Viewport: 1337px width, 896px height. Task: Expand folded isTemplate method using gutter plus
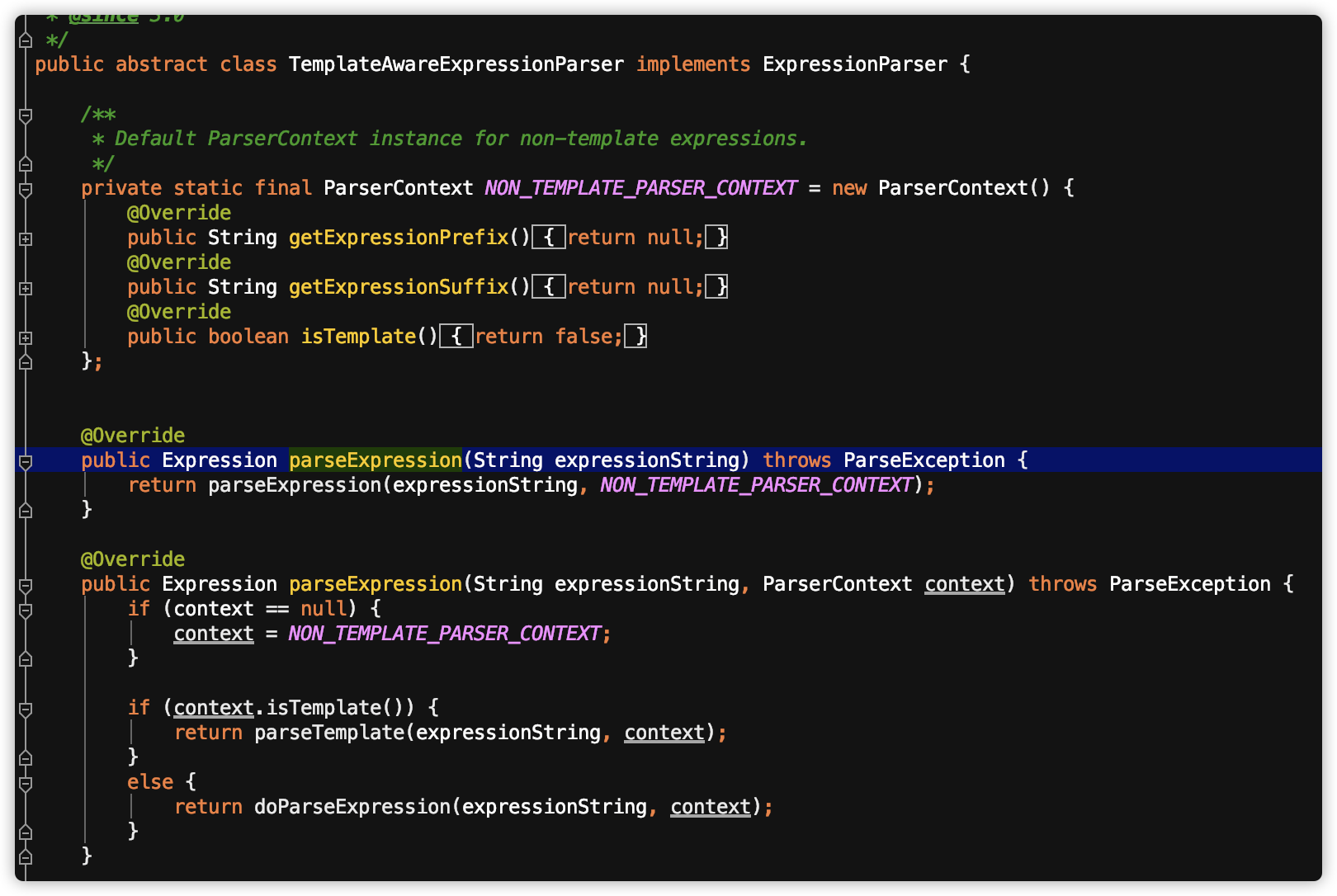coord(26,338)
